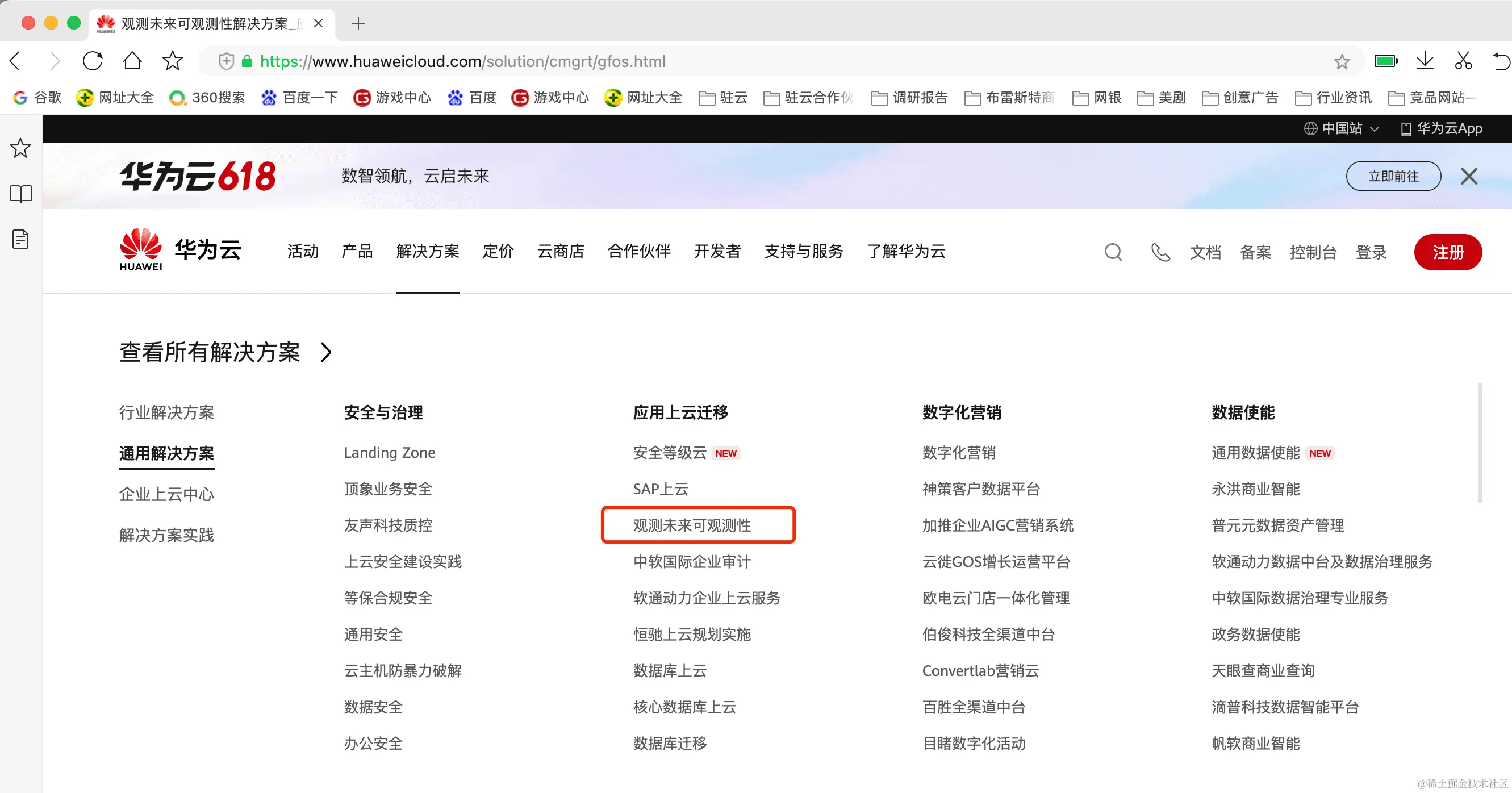
Task: Open the reading mode book icon in sidebar
Action: (21, 194)
